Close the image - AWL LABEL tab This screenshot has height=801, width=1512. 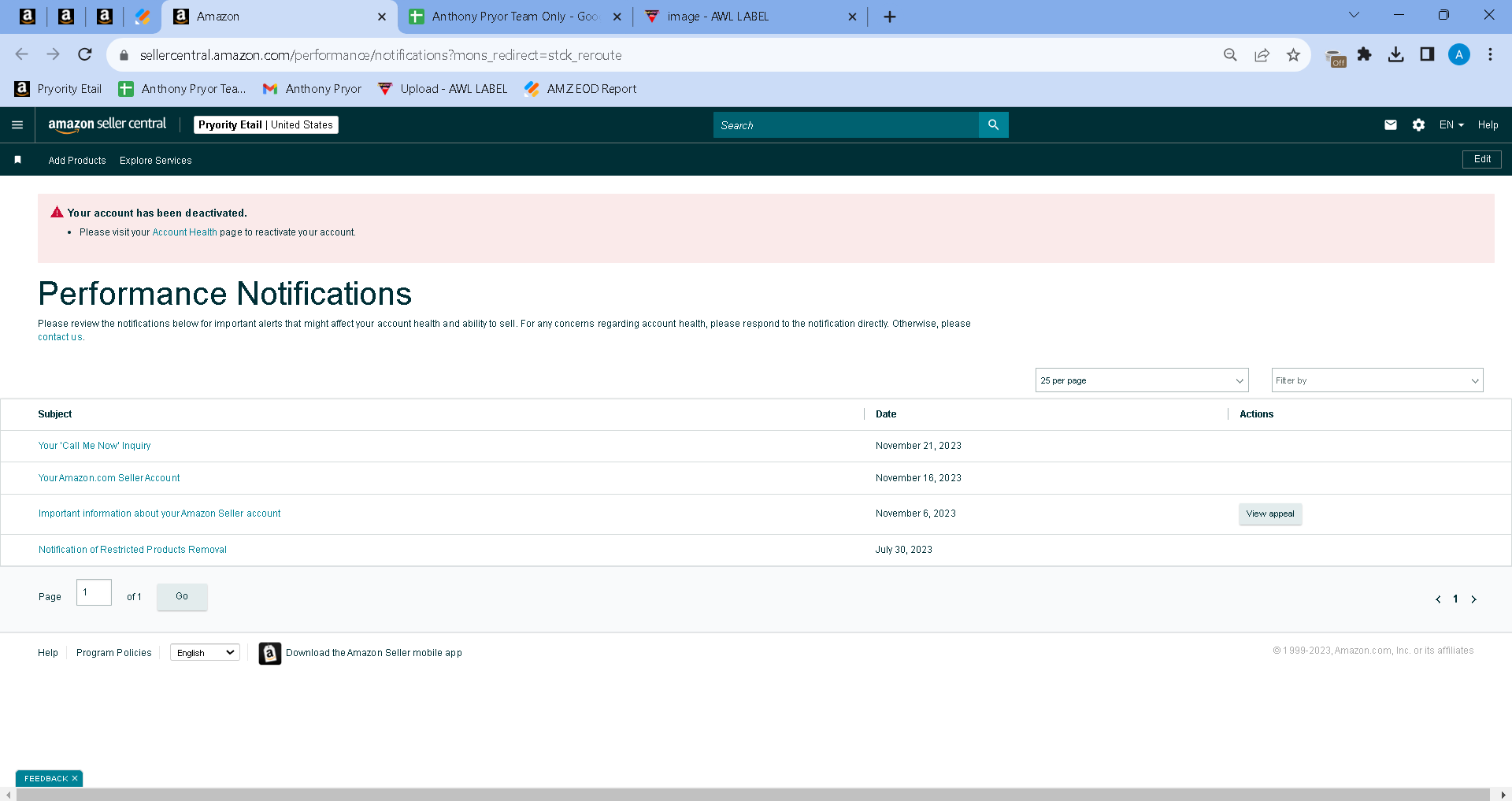852,17
